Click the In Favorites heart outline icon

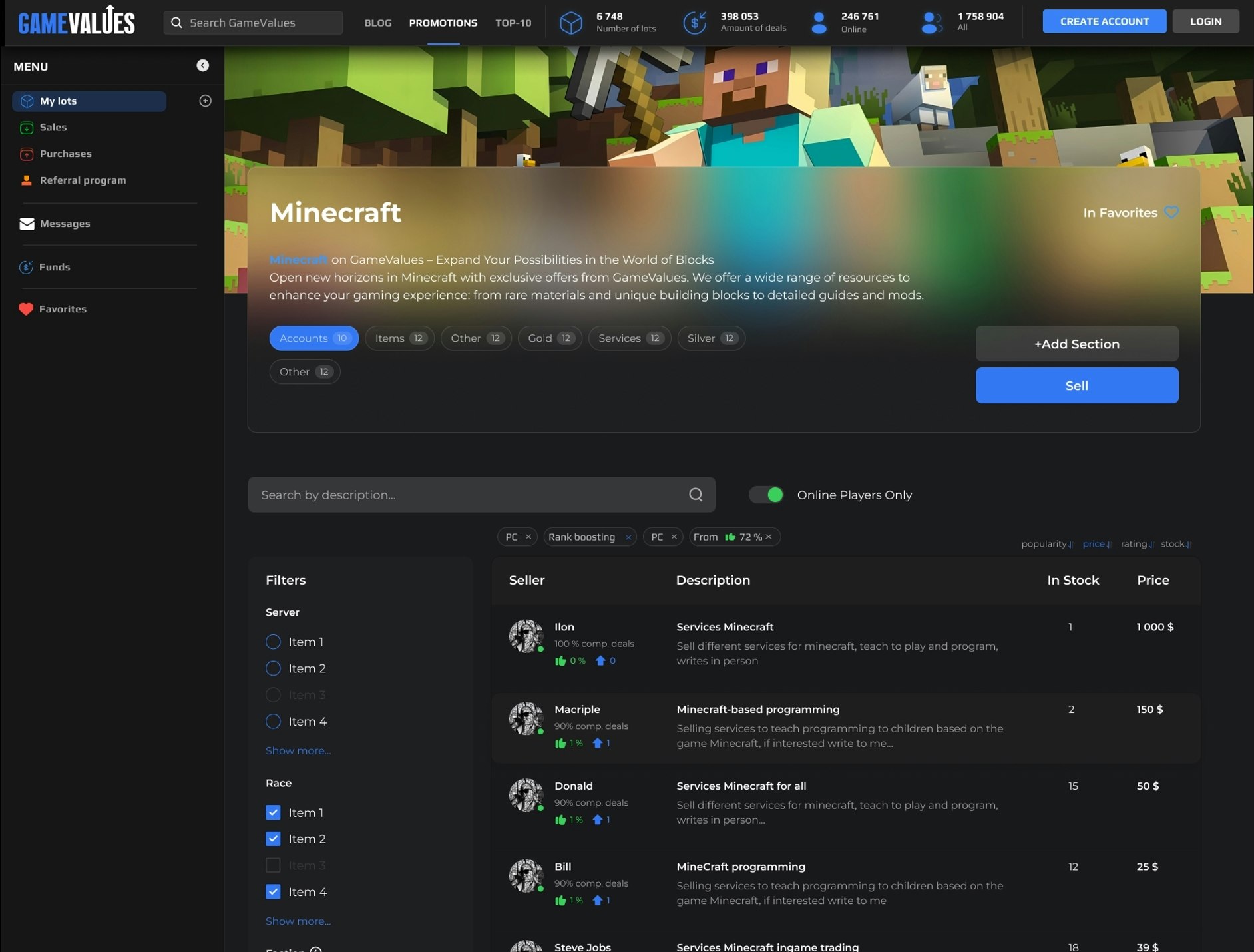click(1171, 212)
